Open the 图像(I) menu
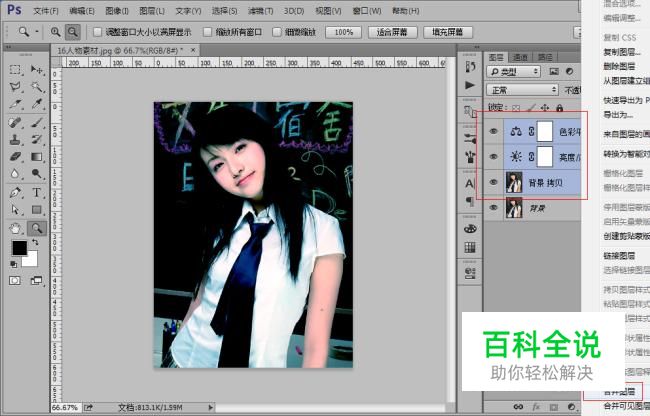The image size is (650, 416). 117,11
